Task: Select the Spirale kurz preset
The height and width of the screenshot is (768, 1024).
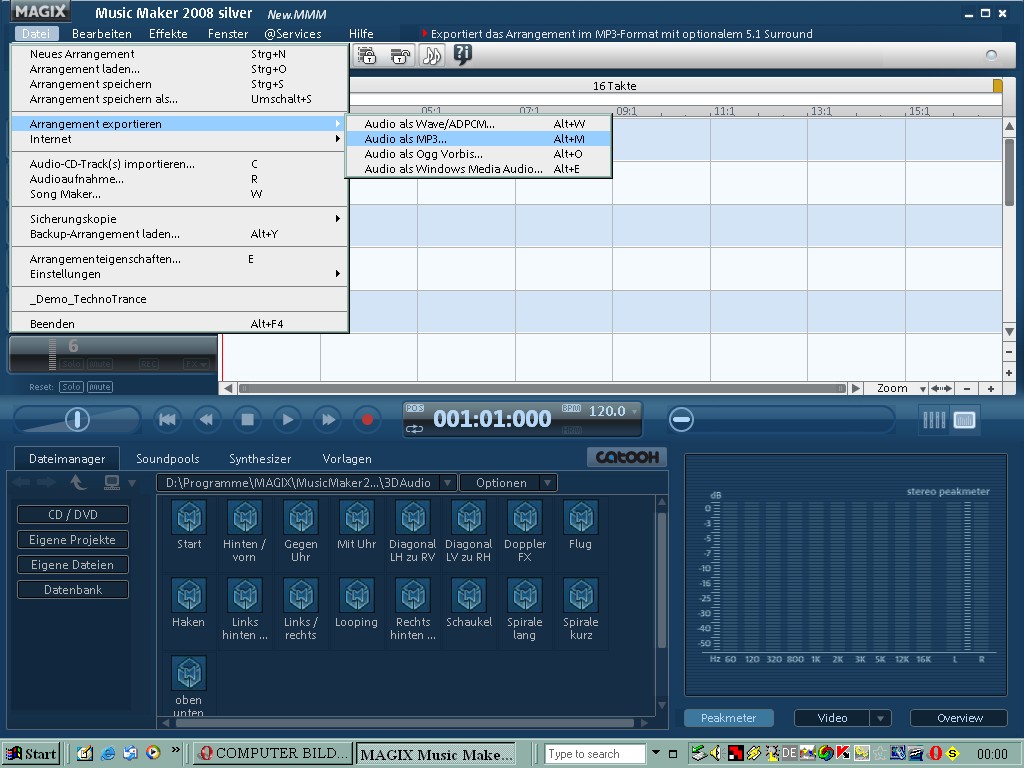Action: pos(581,609)
